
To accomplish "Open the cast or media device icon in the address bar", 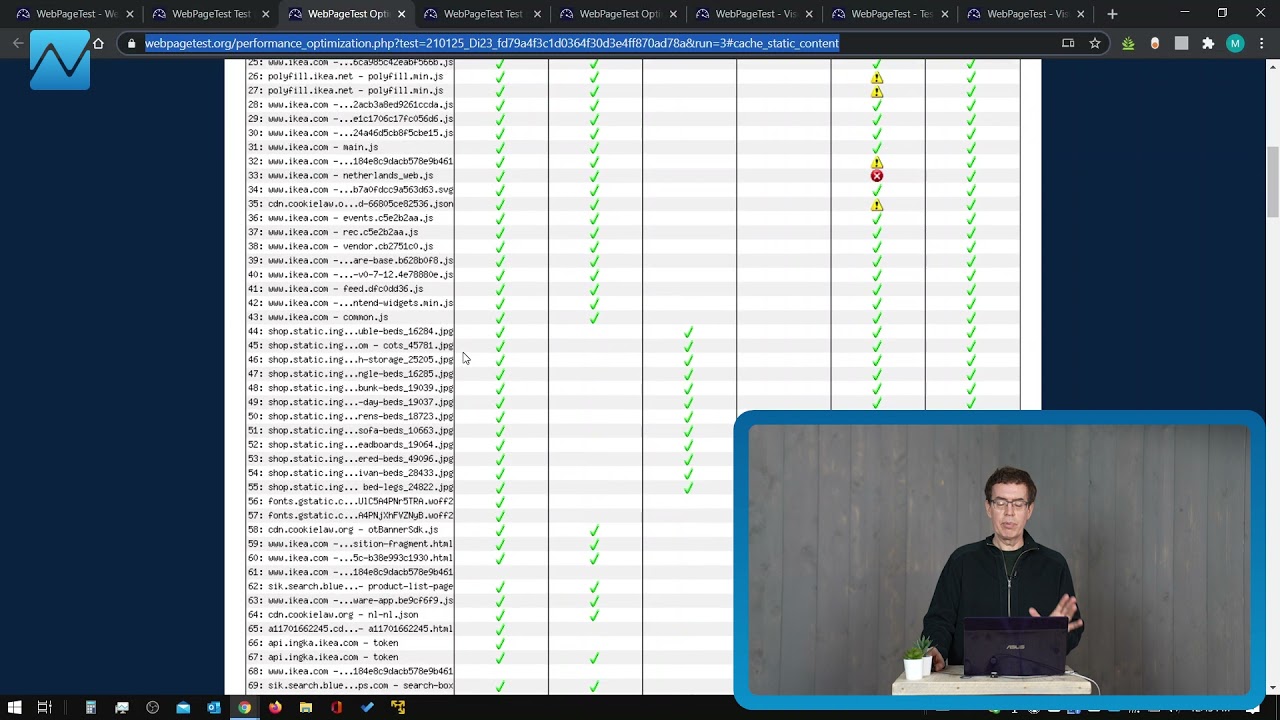I will [x=1068, y=43].
